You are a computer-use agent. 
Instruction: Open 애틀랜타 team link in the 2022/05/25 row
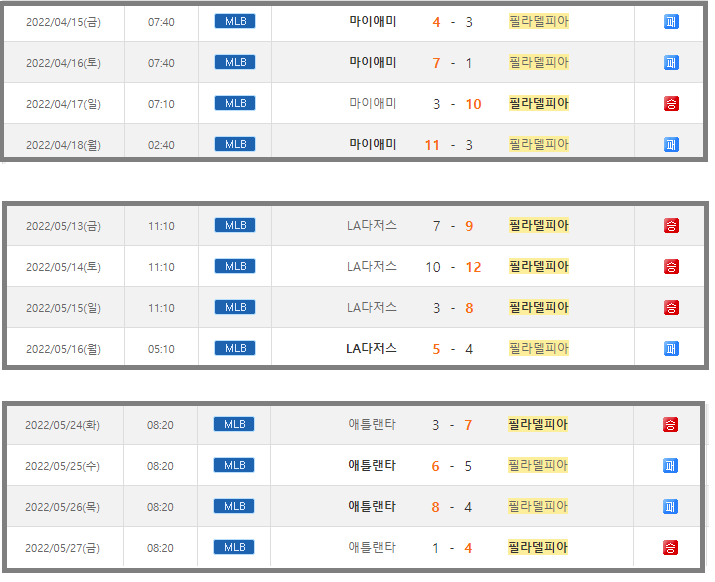372,465
